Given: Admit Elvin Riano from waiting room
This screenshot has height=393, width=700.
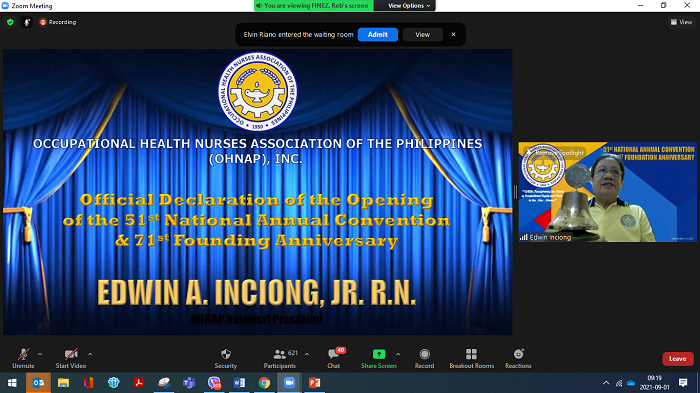Looking at the screenshot, I should tap(378, 34).
